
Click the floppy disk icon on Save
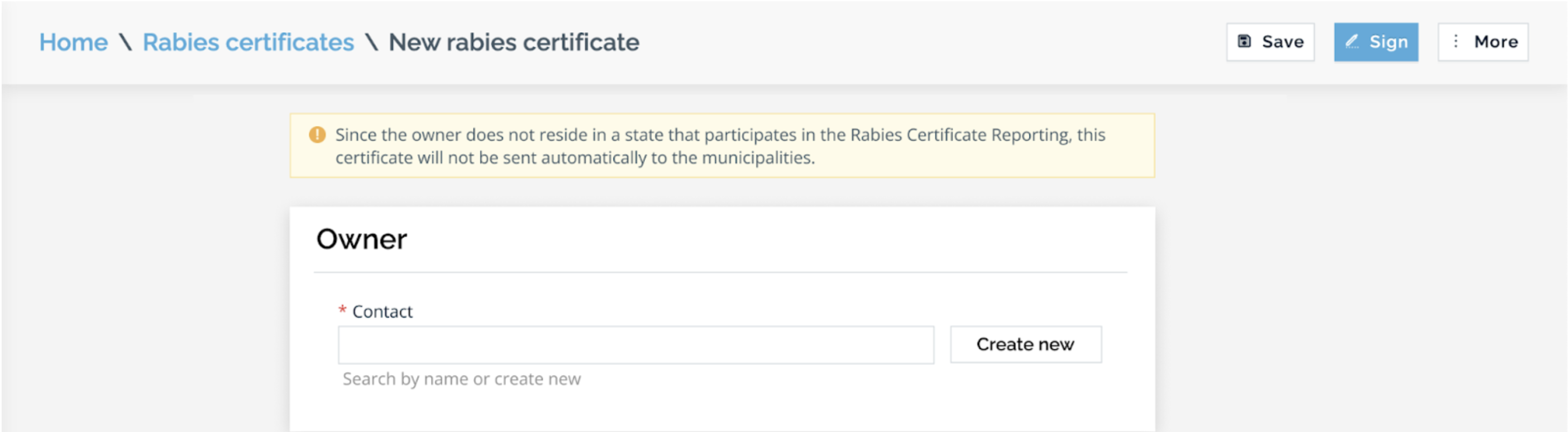1244,41
